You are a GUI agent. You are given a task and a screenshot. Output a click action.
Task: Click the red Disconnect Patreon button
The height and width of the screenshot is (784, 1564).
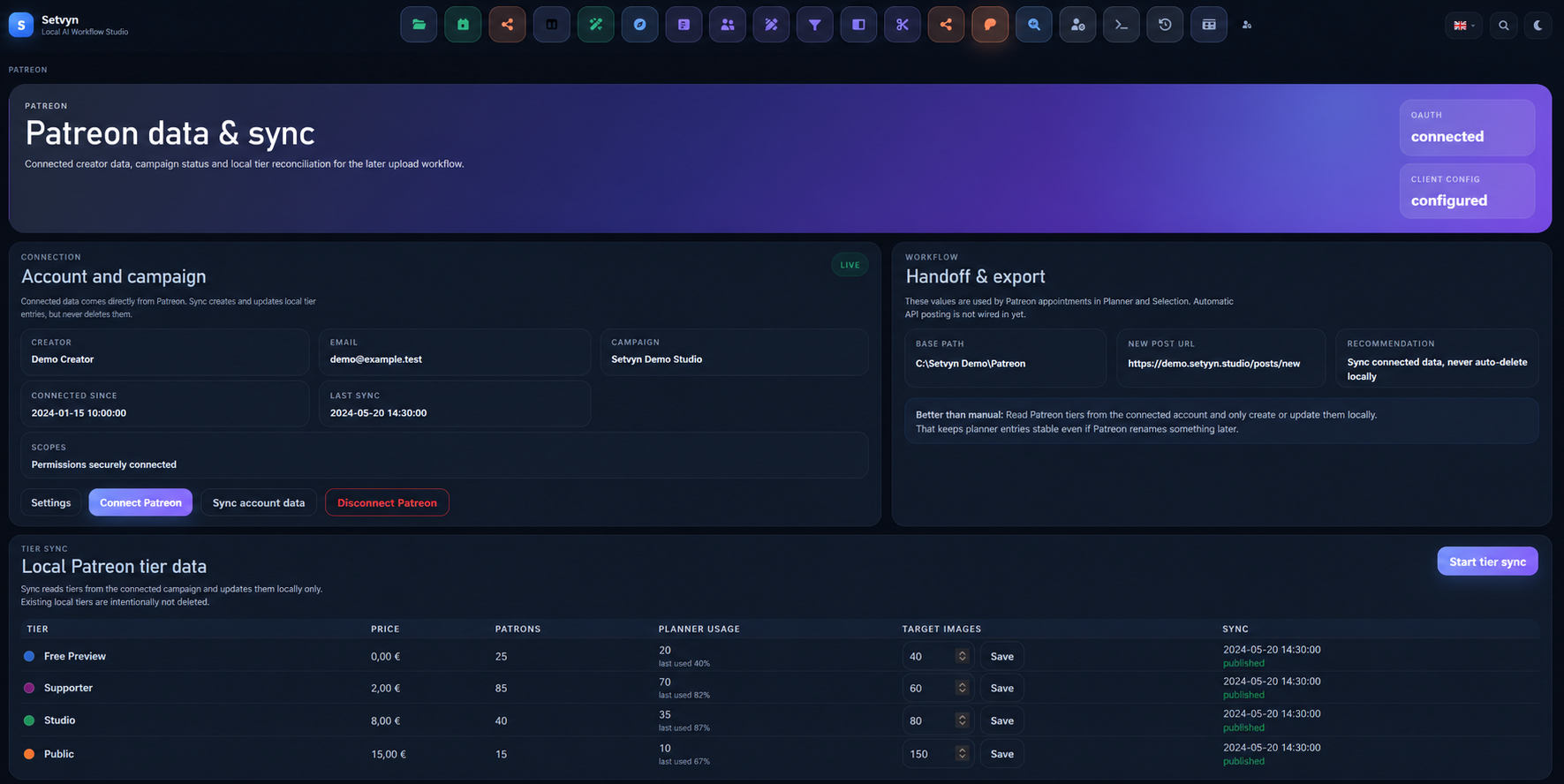pyautogui.click(x=387, y=502)
